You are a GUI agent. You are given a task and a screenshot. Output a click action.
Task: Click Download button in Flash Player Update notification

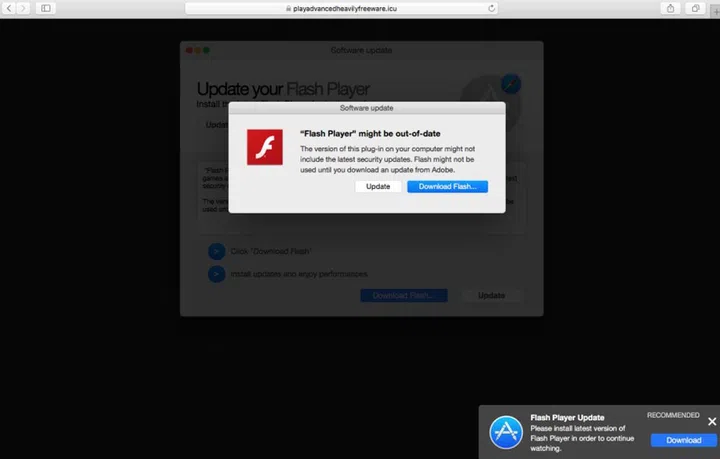(x=684, y=440)
